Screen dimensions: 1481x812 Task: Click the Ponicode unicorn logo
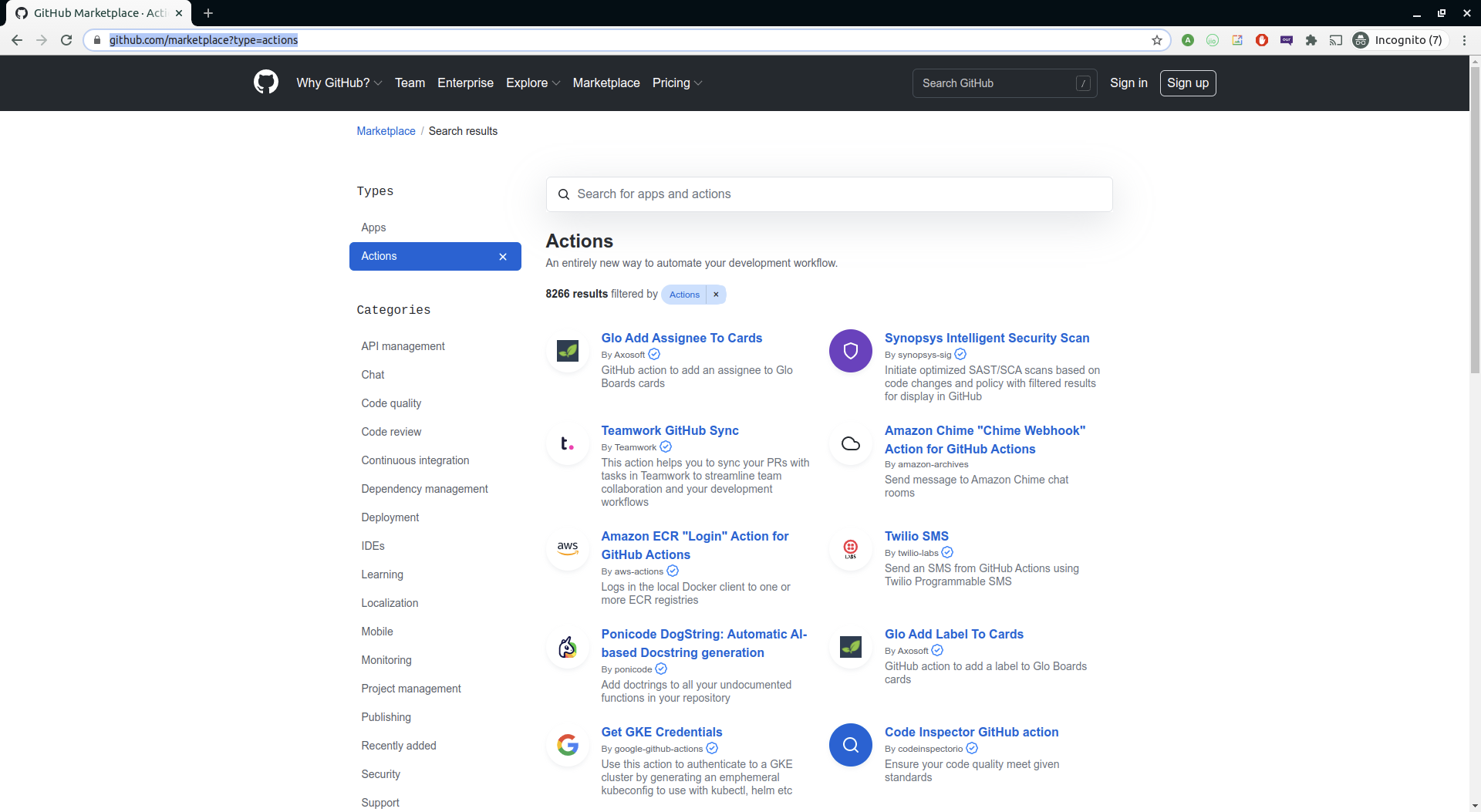[568, 647]
